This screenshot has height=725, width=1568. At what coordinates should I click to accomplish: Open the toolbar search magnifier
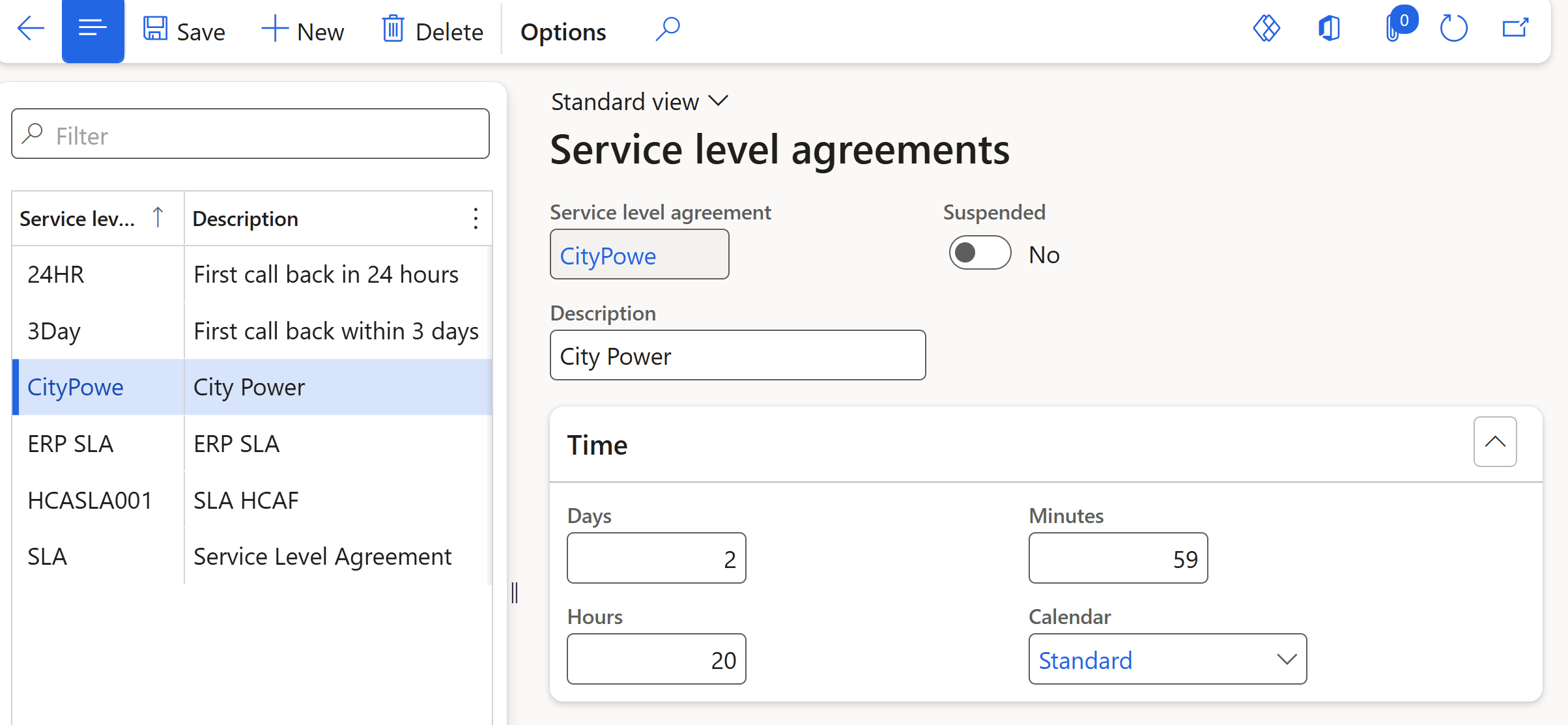coord(668,29)
